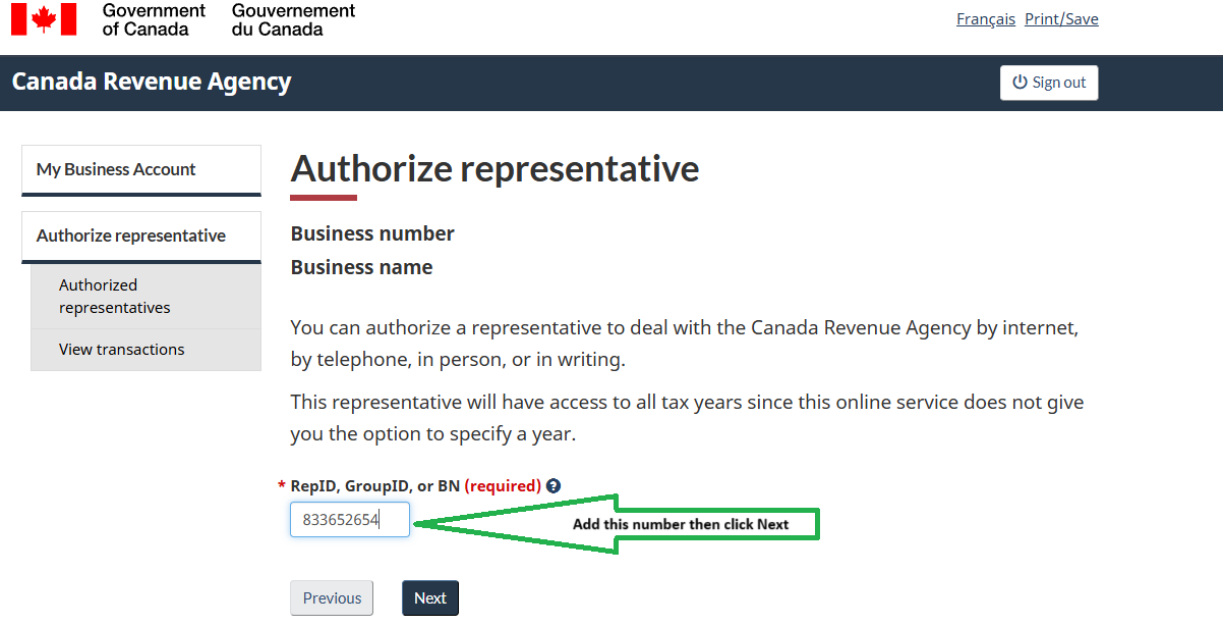Click the RepID, GroupID, or BN field
Image resolution: width=1228 pixels, height=630 pixels.
350,520
